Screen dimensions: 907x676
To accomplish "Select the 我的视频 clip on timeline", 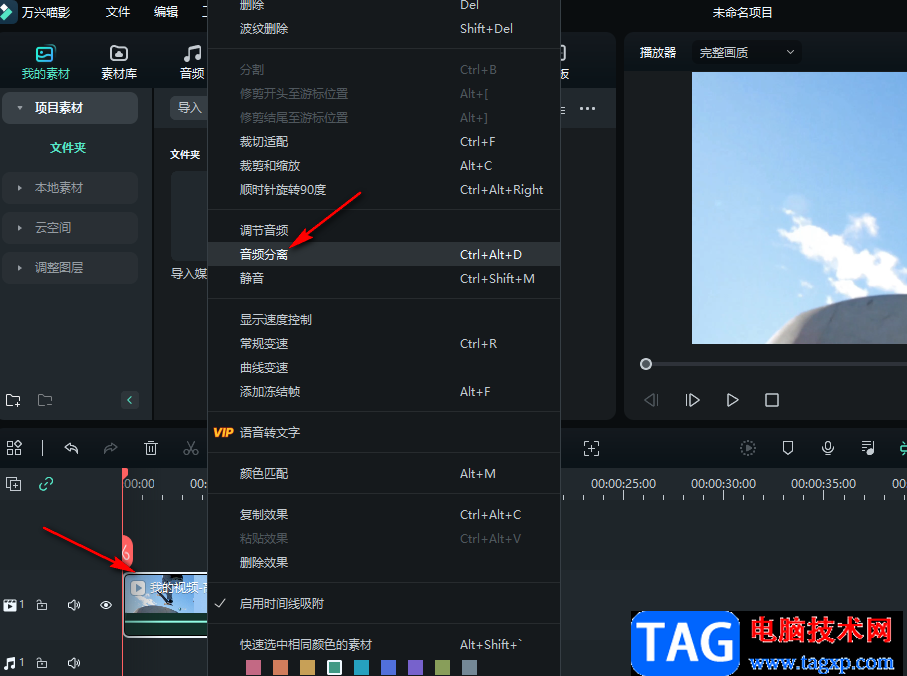I will click(x=166, y=604).
